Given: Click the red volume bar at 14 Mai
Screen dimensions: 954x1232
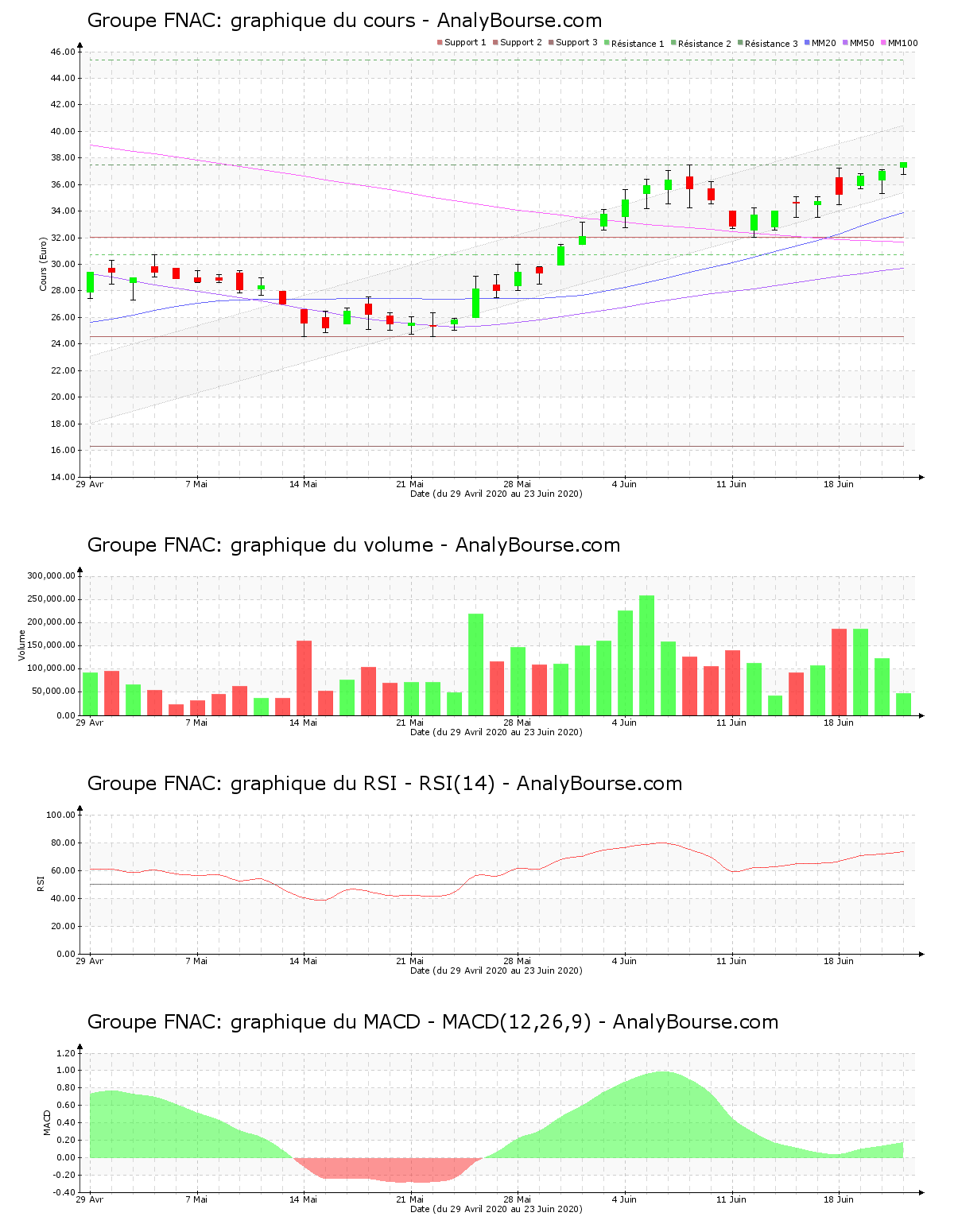Looking at the screenshot, I should pyautogui.click(x=304, y=678).
